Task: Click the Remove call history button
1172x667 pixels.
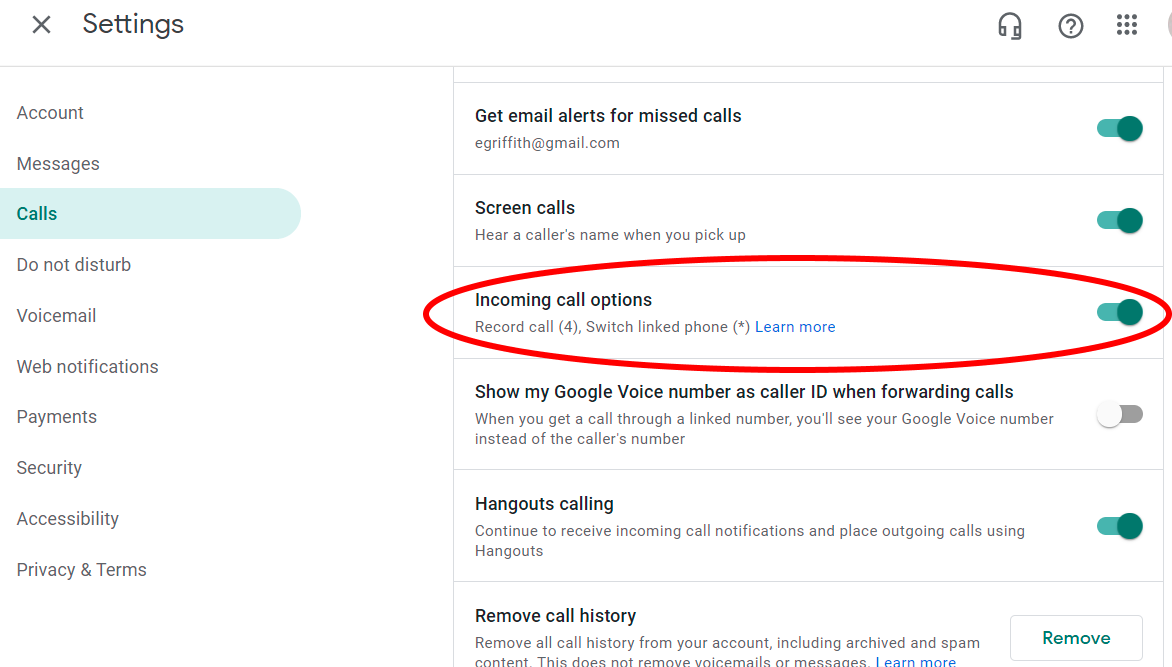Action: click(1076, 638)
